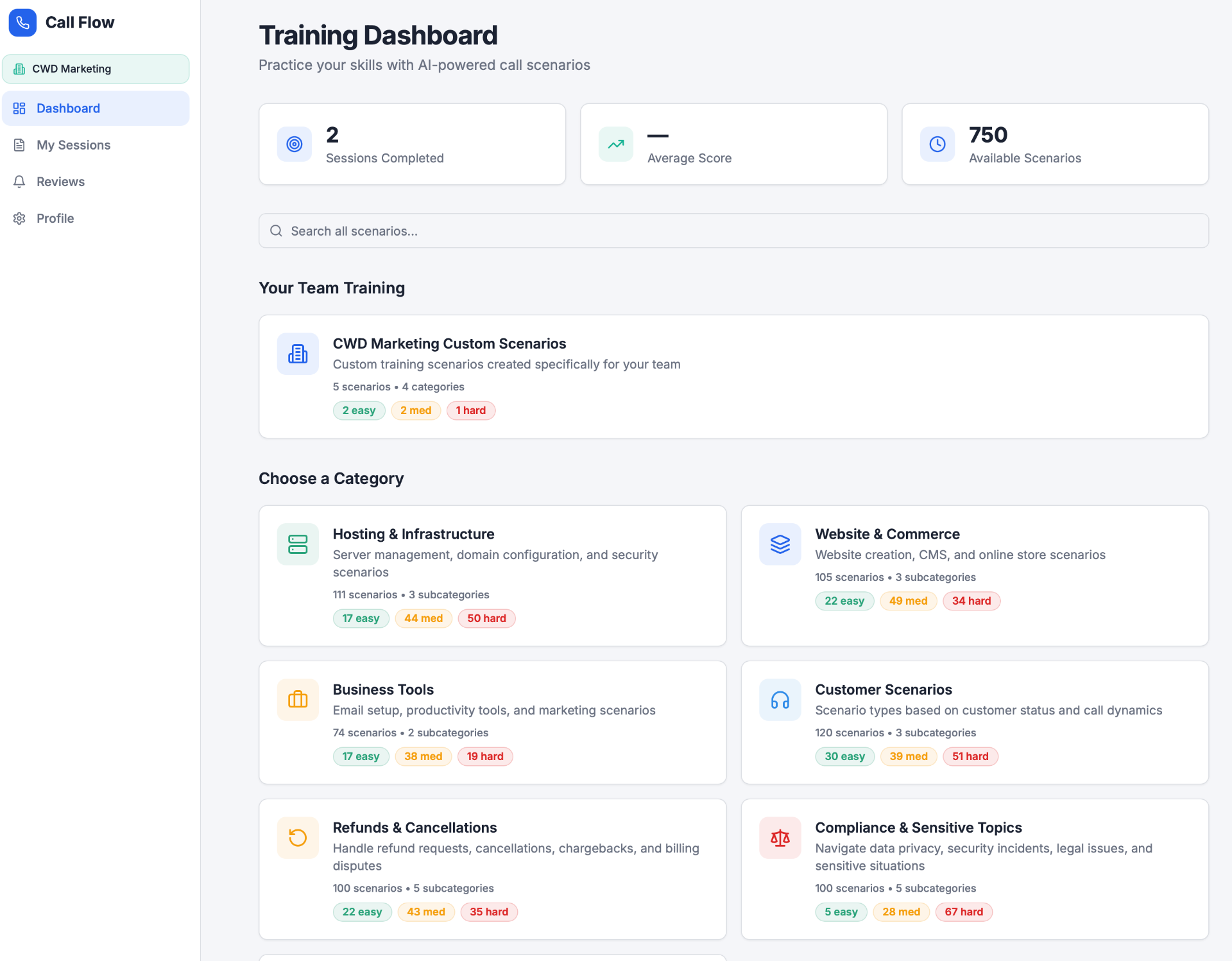
Task: Click the '120 scenarios • 3 subcategories' text
Action: [x=896, y=733]
